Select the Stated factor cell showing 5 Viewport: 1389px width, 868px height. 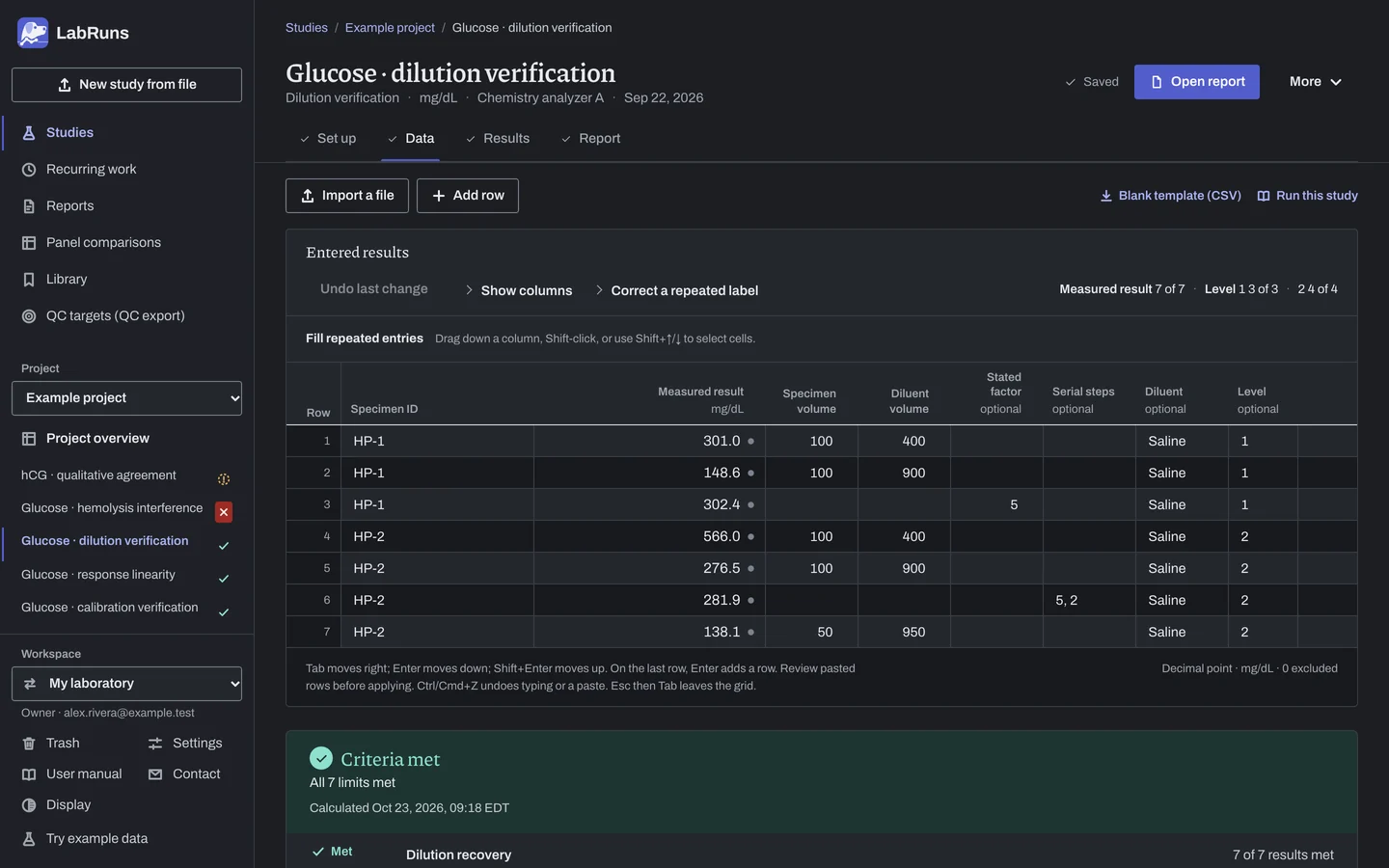point(996,504)
